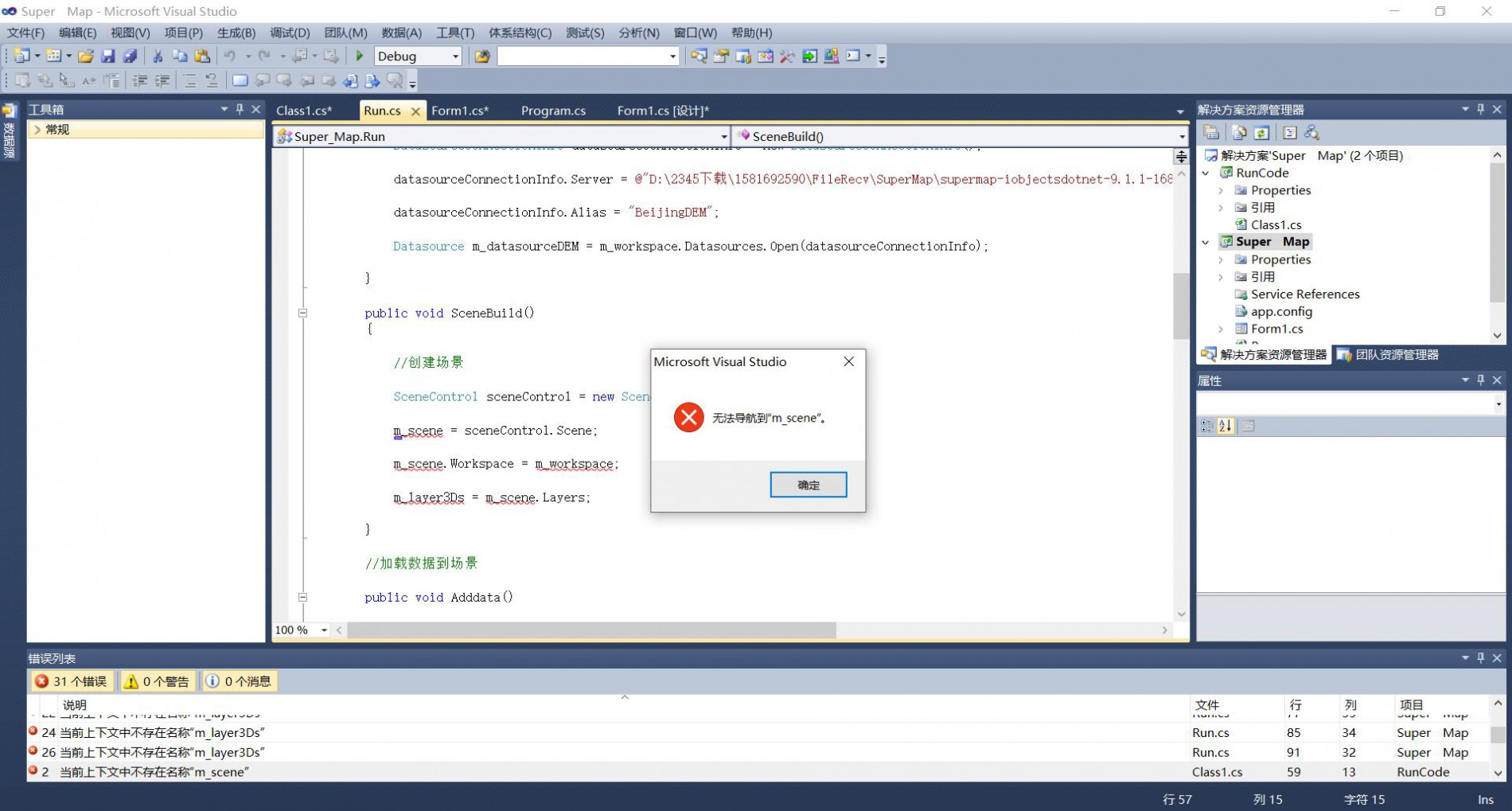This screenshot has height=811, width=1512.
Task: Expand Form1.cs in Solution Explorer
Action: [x=1221, y=329]
